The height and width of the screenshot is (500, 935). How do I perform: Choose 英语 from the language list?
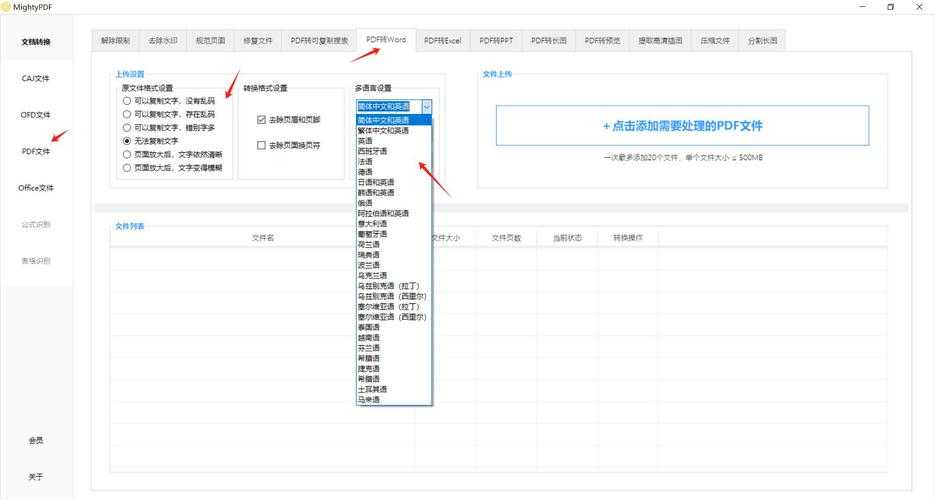click(x=394, y=141)
